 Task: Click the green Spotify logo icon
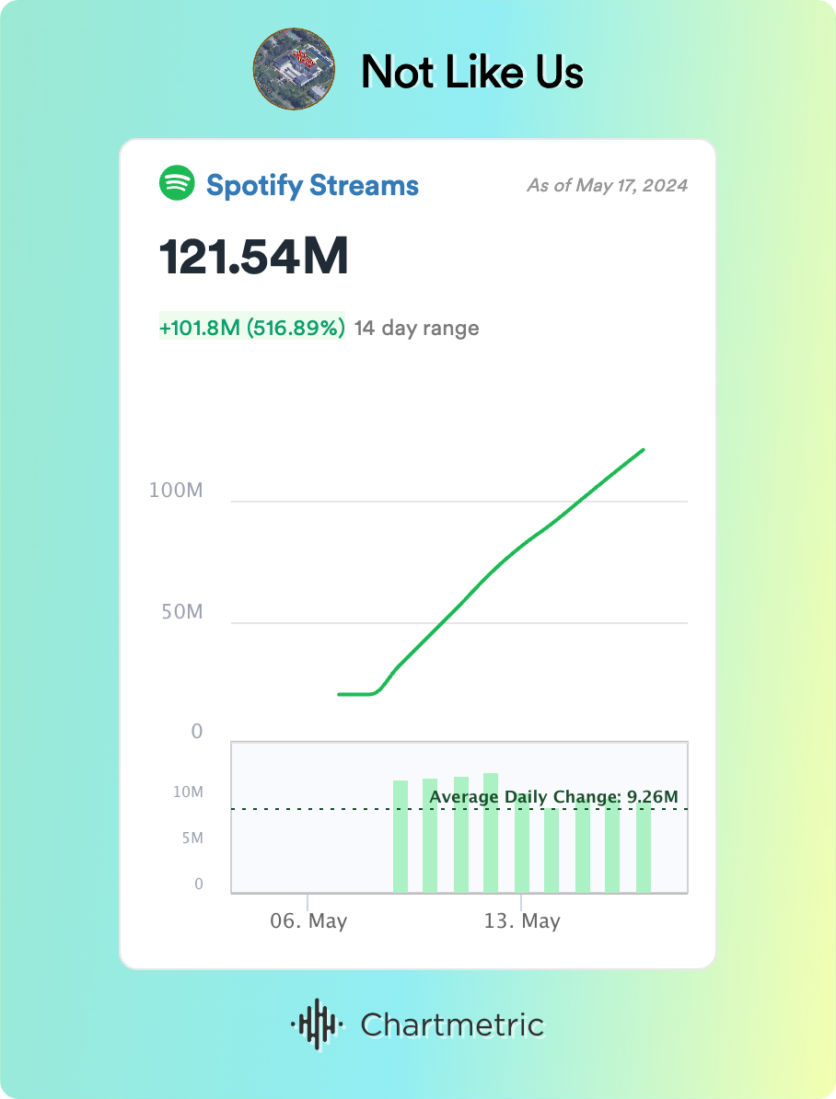pos(177,184)
